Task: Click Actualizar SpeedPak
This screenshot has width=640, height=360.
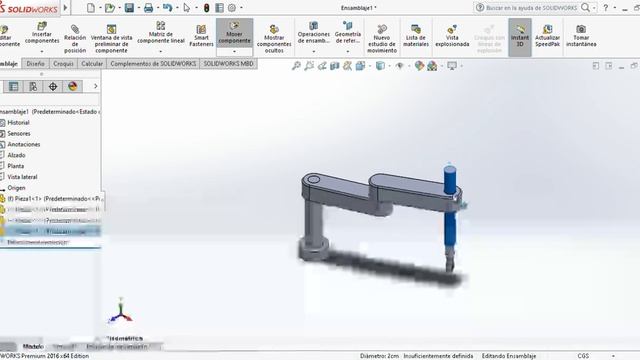Action: (547, 36)
